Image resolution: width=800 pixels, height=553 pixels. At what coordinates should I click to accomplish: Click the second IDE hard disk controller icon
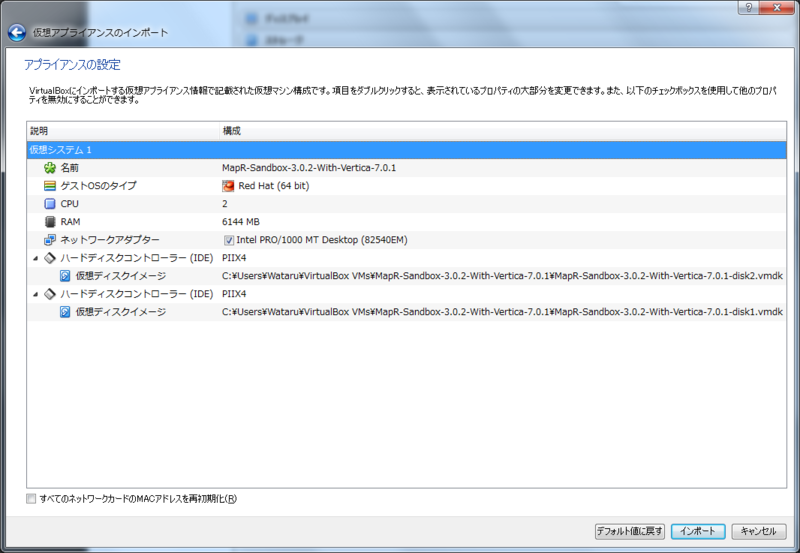pos(49,294)
